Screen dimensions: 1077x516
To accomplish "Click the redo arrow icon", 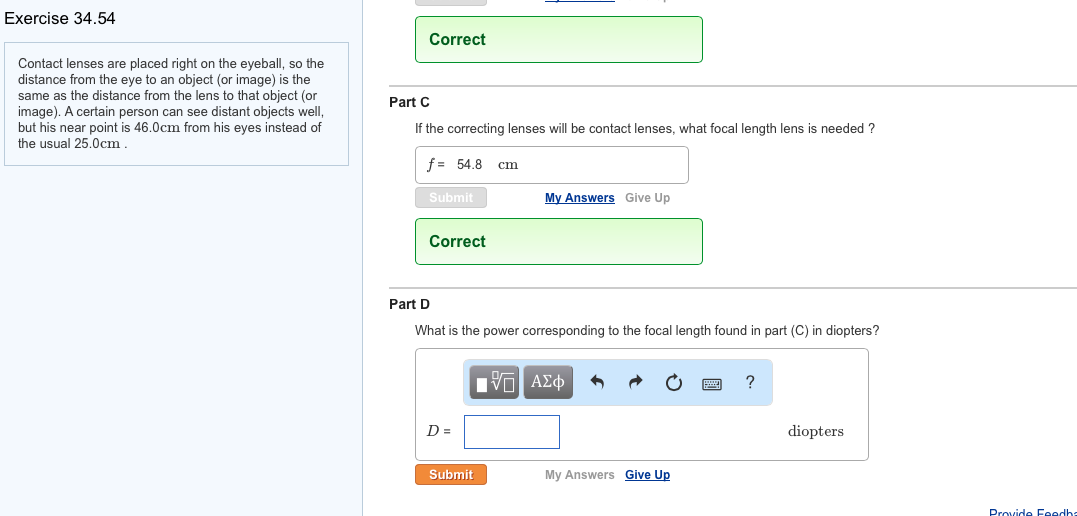I will [635, 382].
